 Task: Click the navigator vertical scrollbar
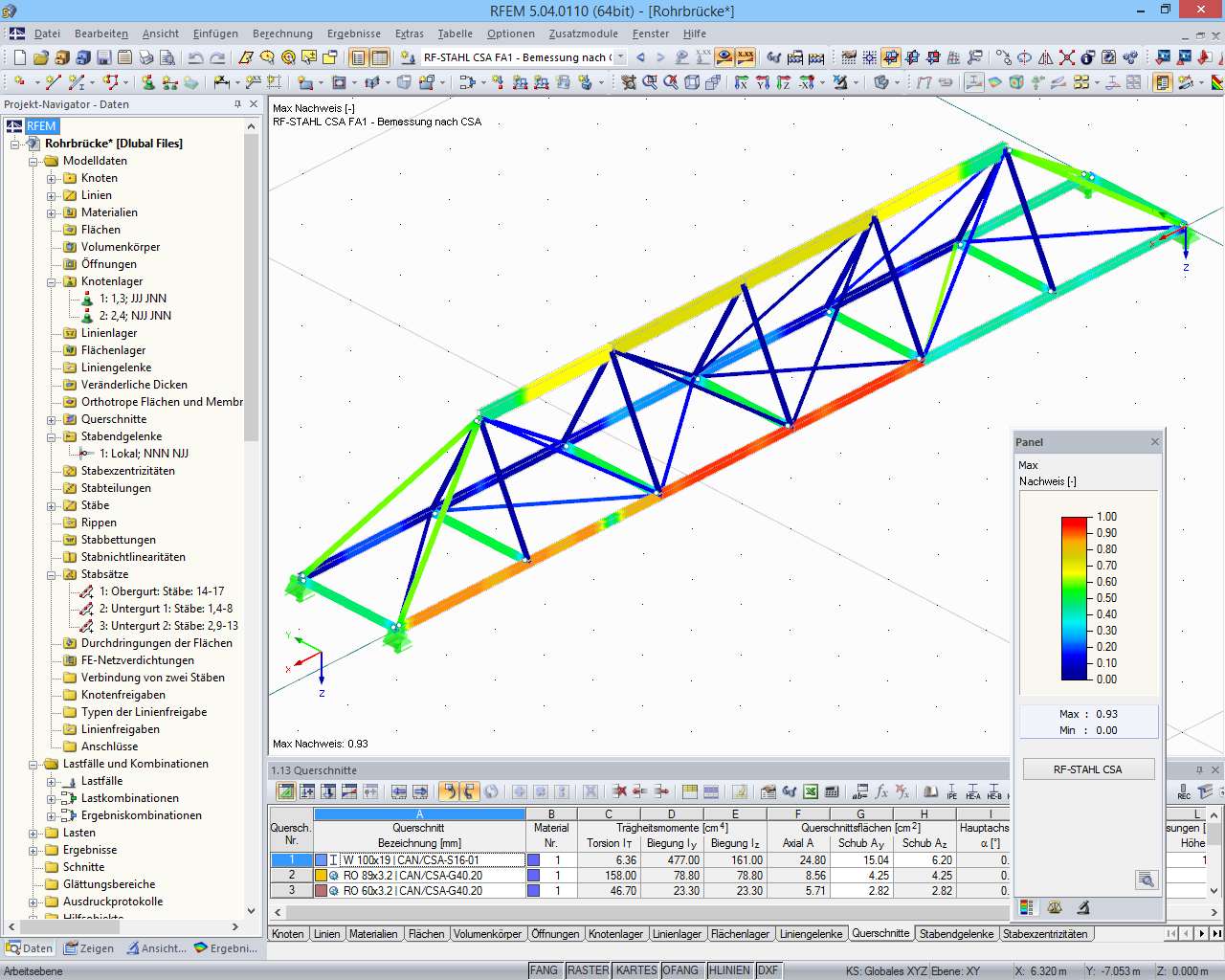pyautogui.click(x=252, y=287)
